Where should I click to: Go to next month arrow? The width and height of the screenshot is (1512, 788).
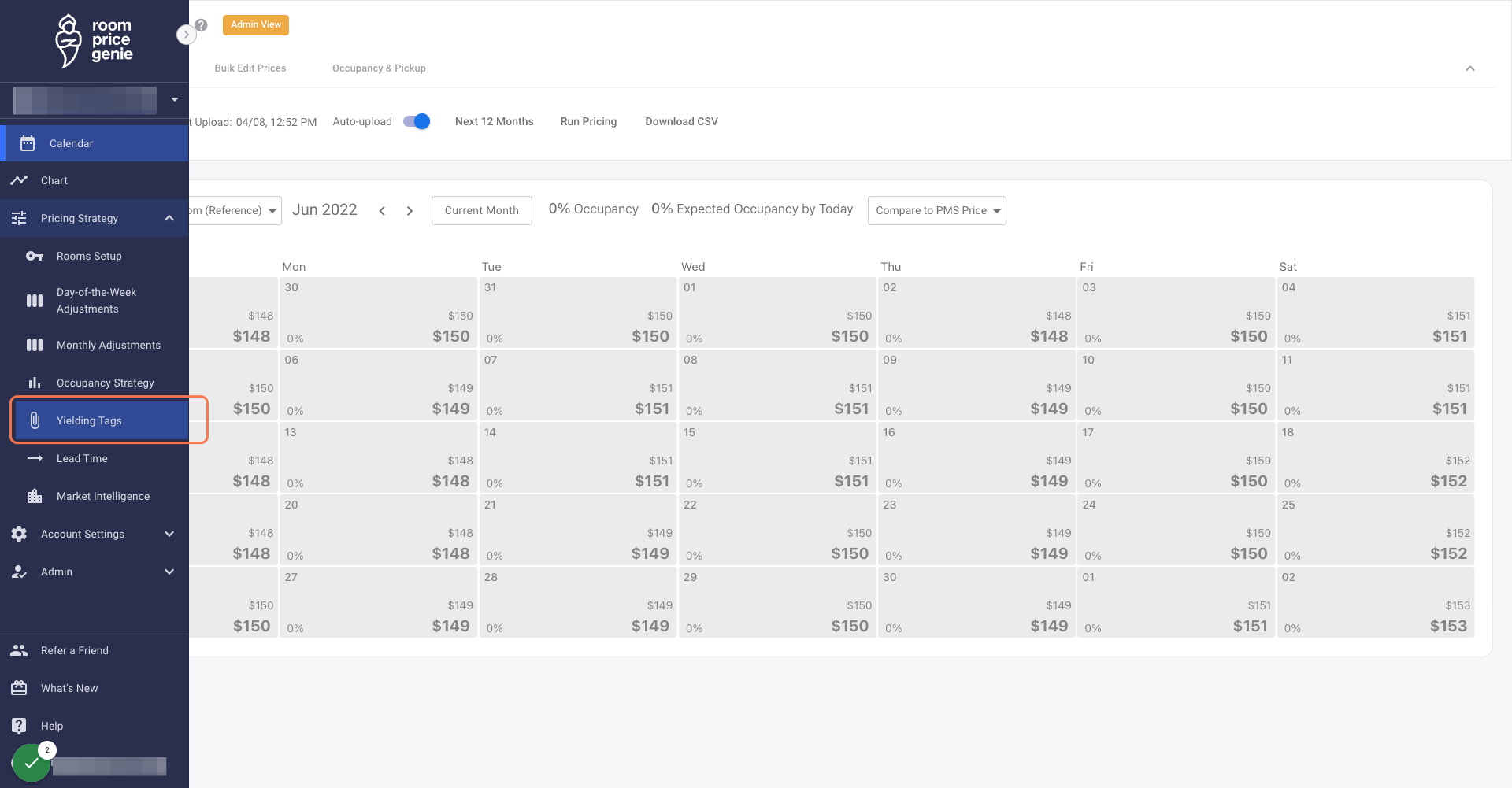click(x=409, y=210)
